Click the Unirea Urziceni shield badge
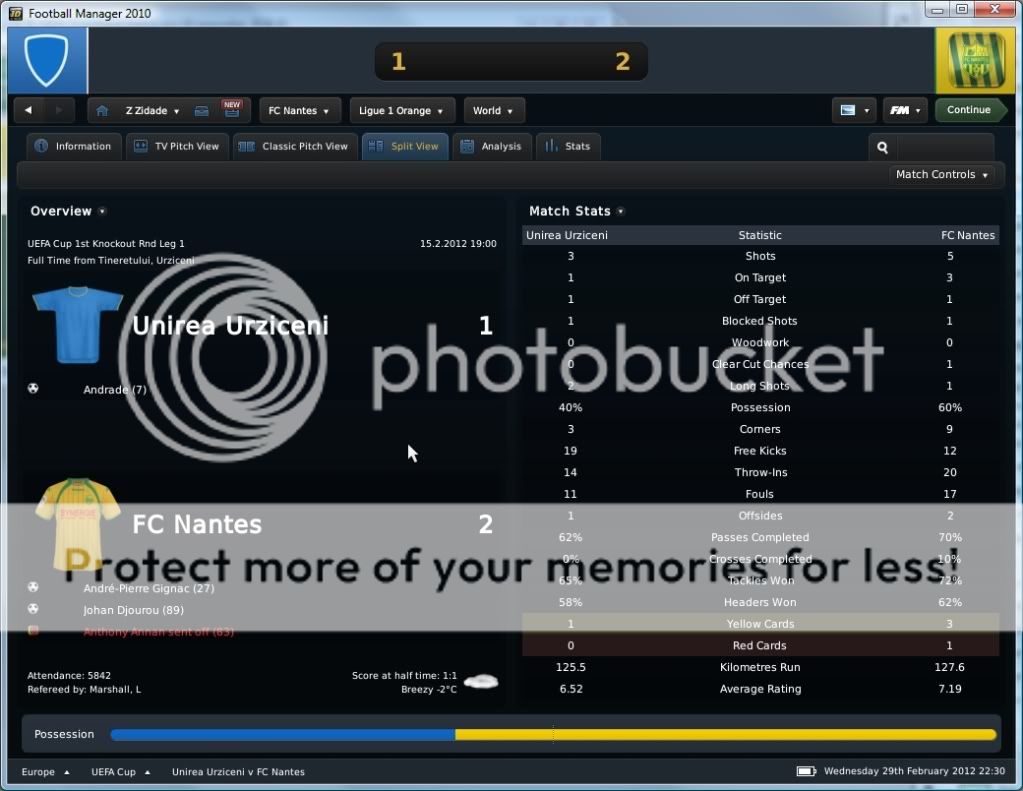 pos(46,61)
